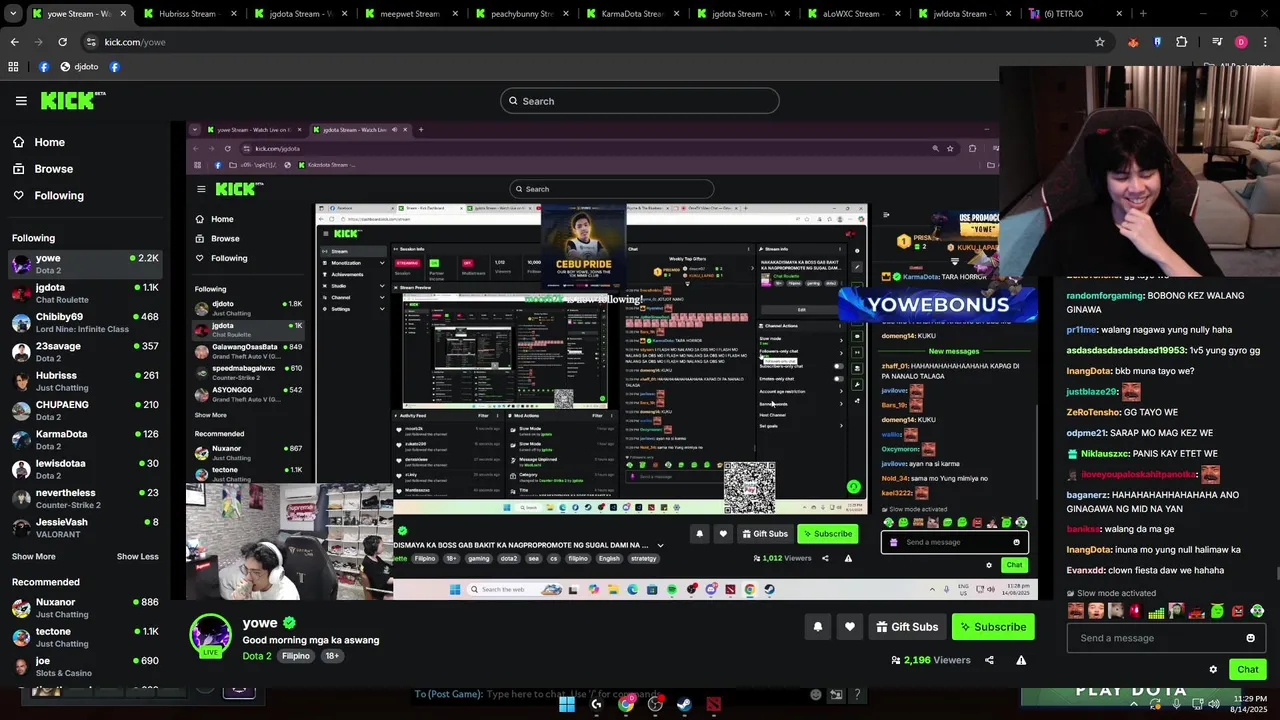Viewport: 1280px width, 720px height.
Task: Click the green KICK logo
Action: 72,100
